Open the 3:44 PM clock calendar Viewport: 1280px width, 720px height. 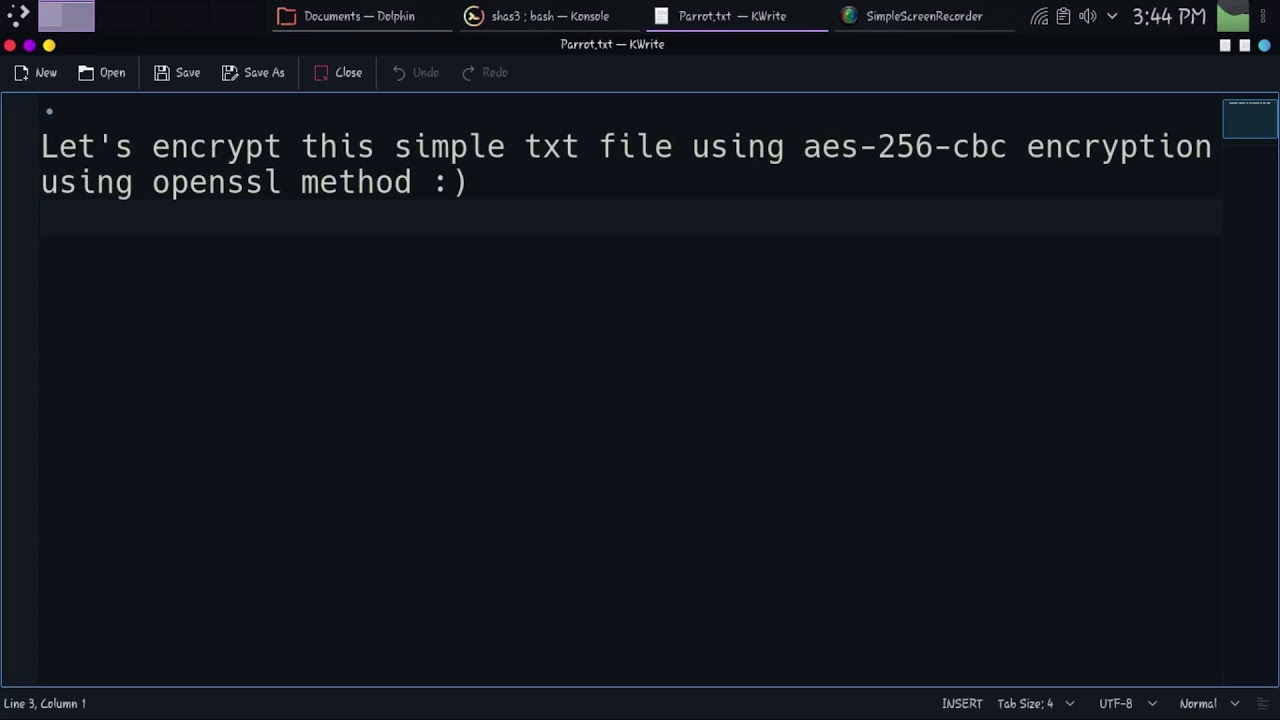pos(1169,16)
